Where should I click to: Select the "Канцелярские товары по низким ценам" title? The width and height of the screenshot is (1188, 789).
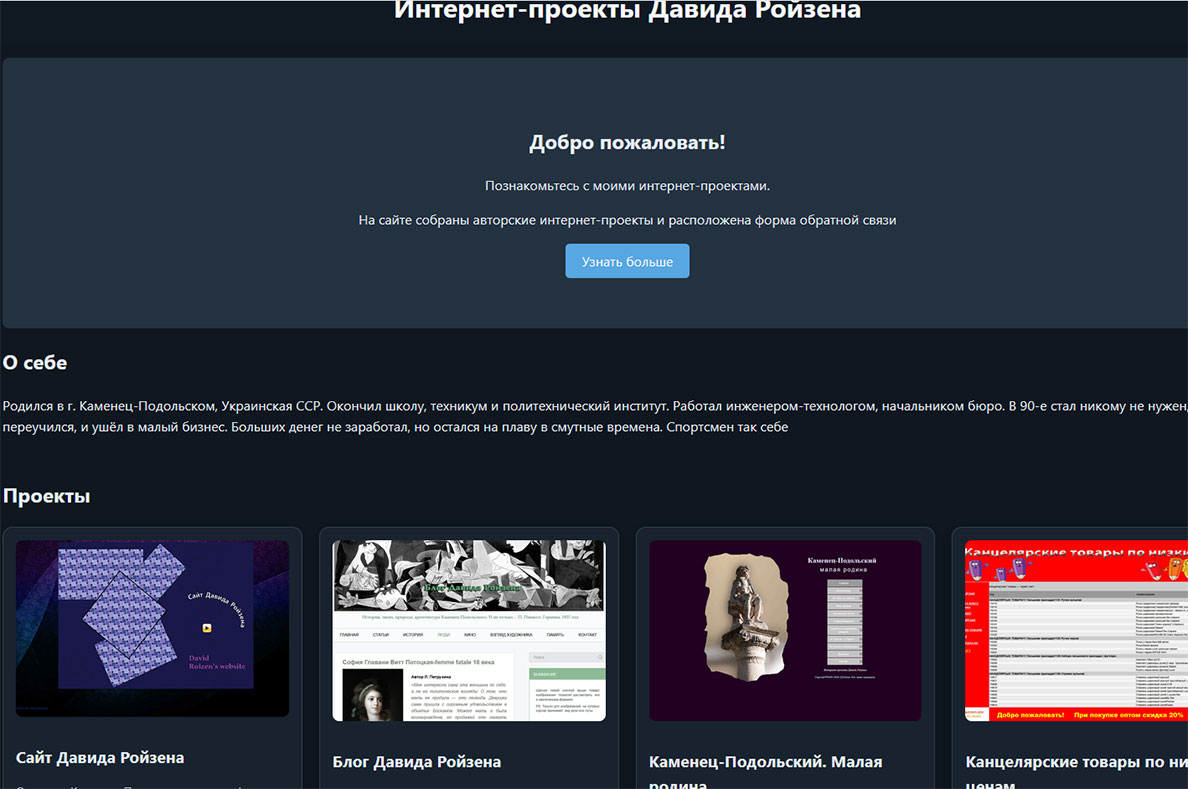click(1076, 772)
